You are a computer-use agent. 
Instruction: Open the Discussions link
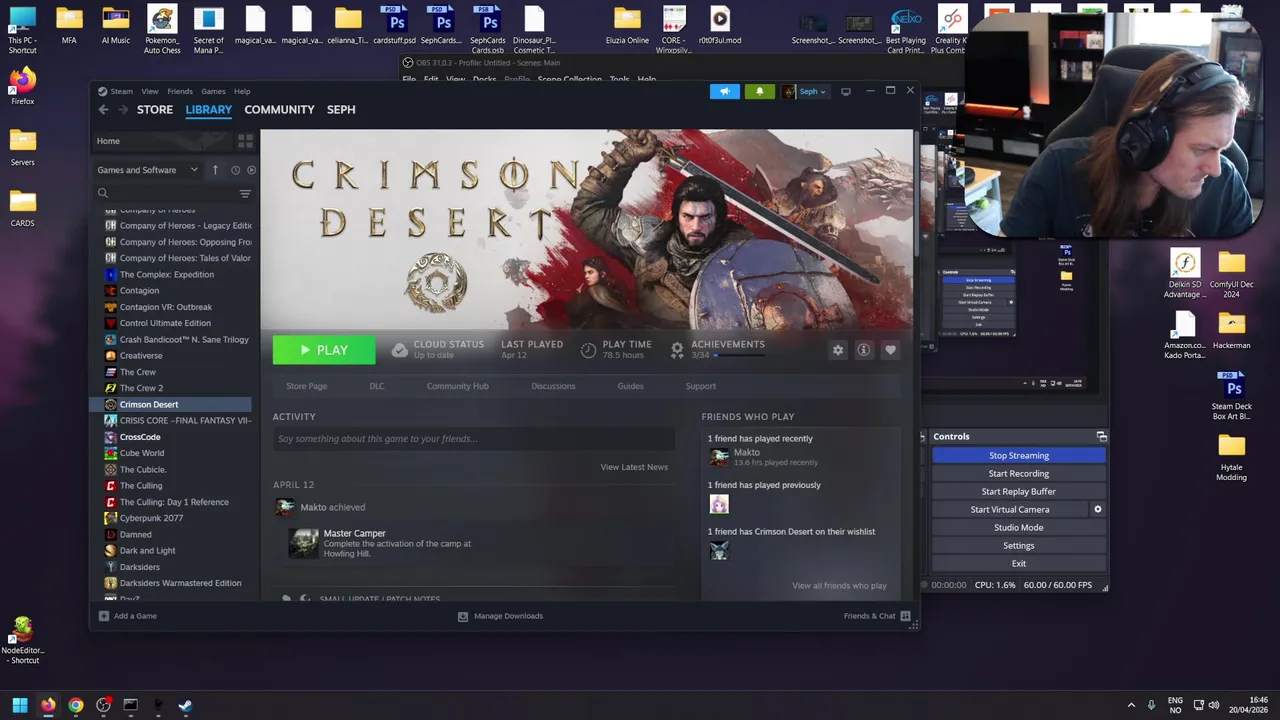(553, 386)
